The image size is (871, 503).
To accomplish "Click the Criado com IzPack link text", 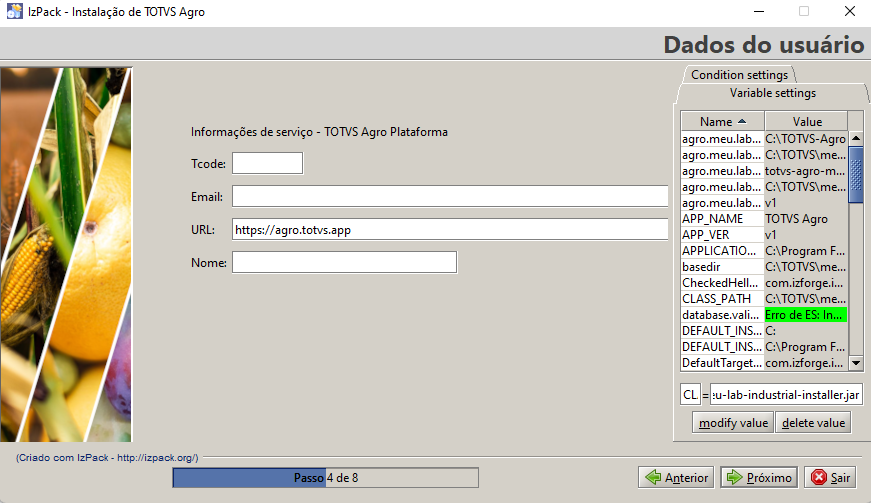I will [x=107, y=457].
